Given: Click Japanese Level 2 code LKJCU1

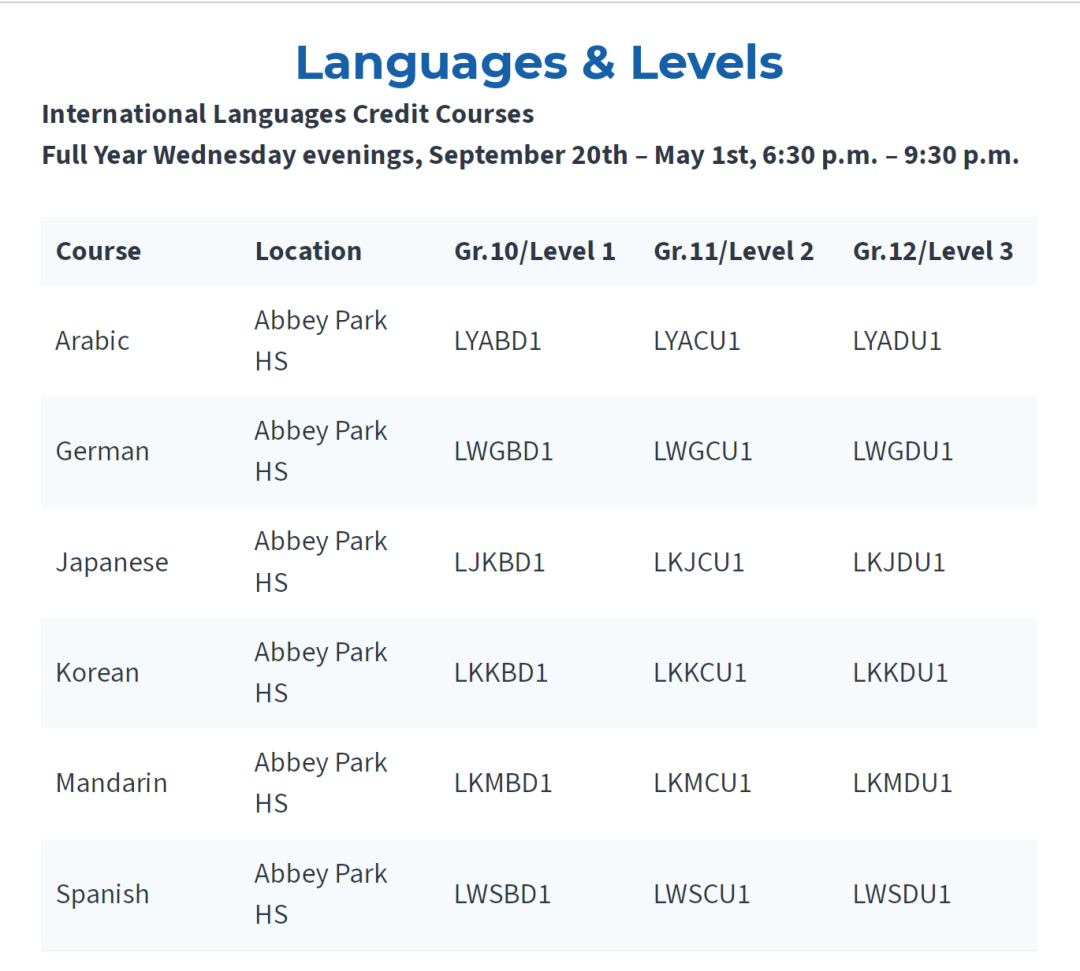Looking at the screenshot, I should tap(698, 563).
